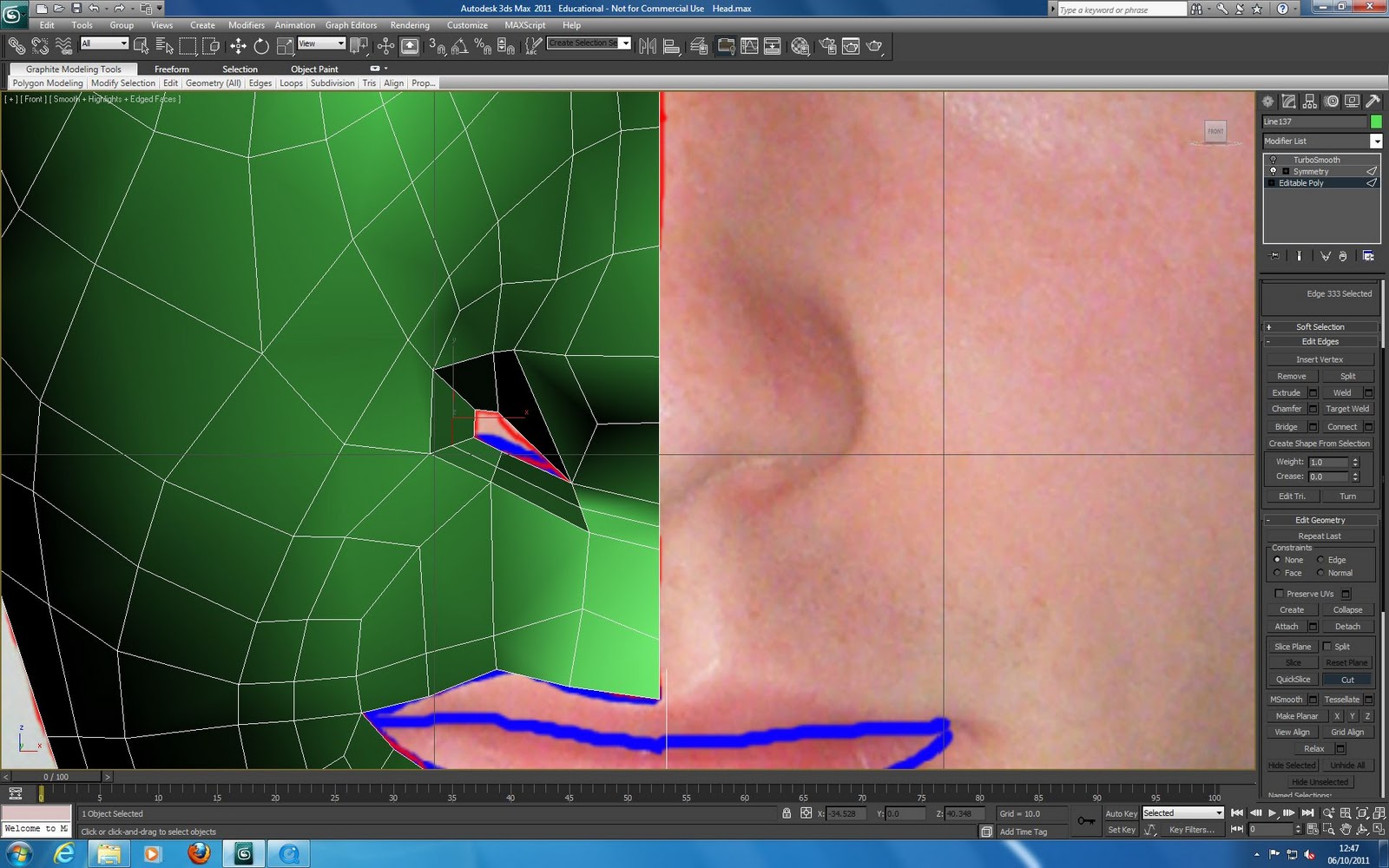Screen dimensions: 1389x868
Task: Switch to the Object Paint ribbon tab
Action: (314, 69)
